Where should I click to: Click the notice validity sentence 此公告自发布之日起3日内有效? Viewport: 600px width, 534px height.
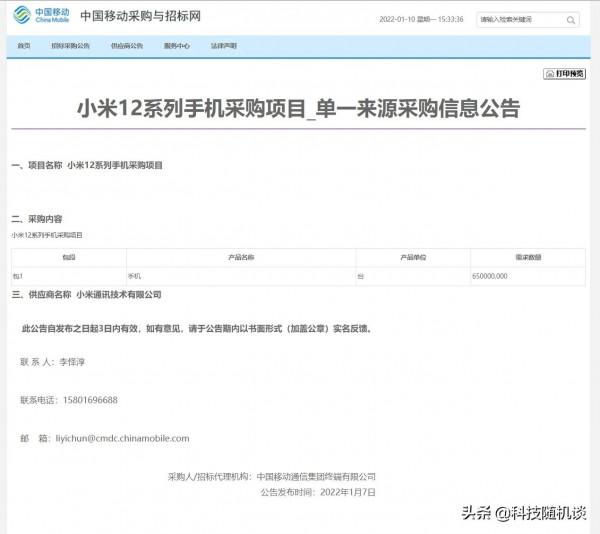(197, 329)
